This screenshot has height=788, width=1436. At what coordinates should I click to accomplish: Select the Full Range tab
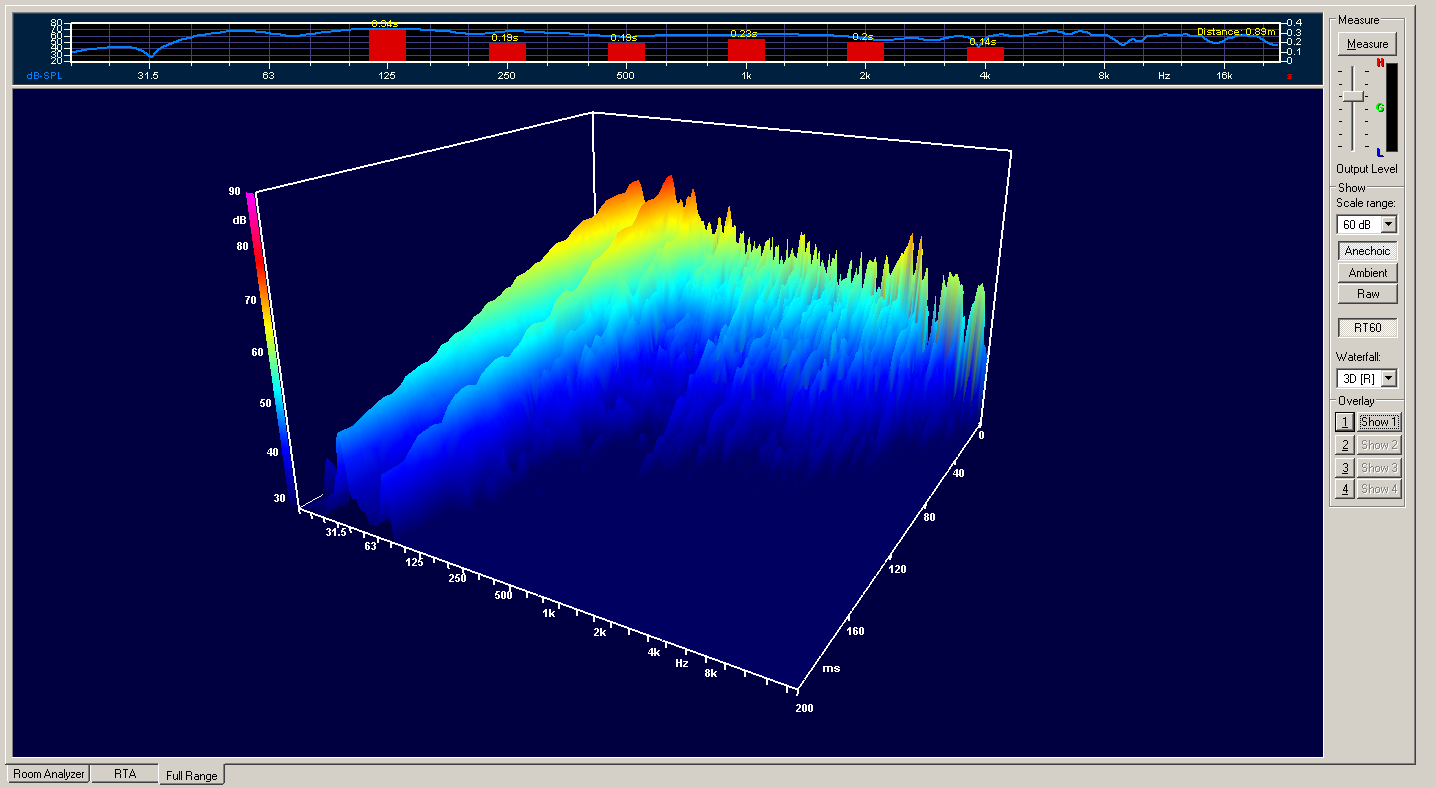click(x=192, y=775)
